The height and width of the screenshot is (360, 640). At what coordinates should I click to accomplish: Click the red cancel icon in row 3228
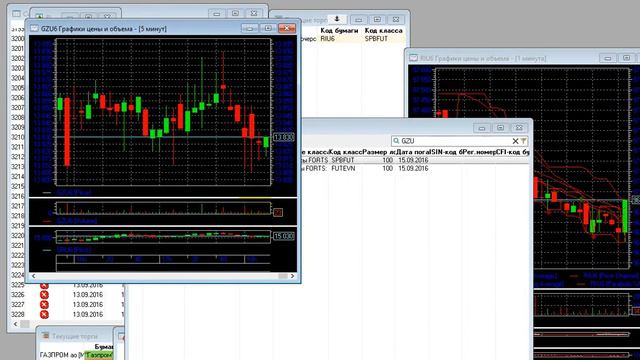tap(44, 314)
